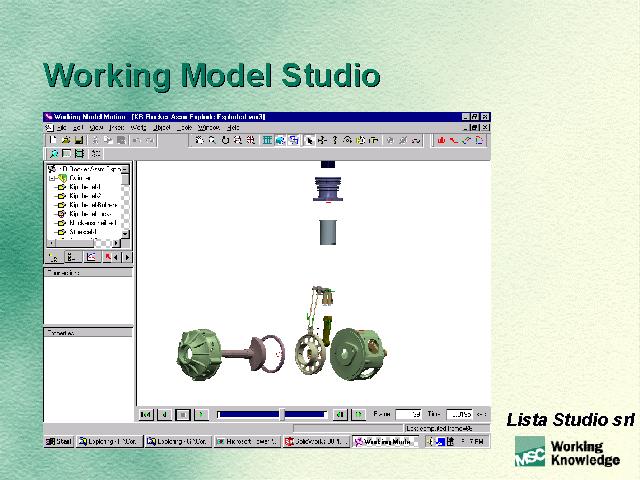Click the fast-forward to end playback button

pos(358,414)
